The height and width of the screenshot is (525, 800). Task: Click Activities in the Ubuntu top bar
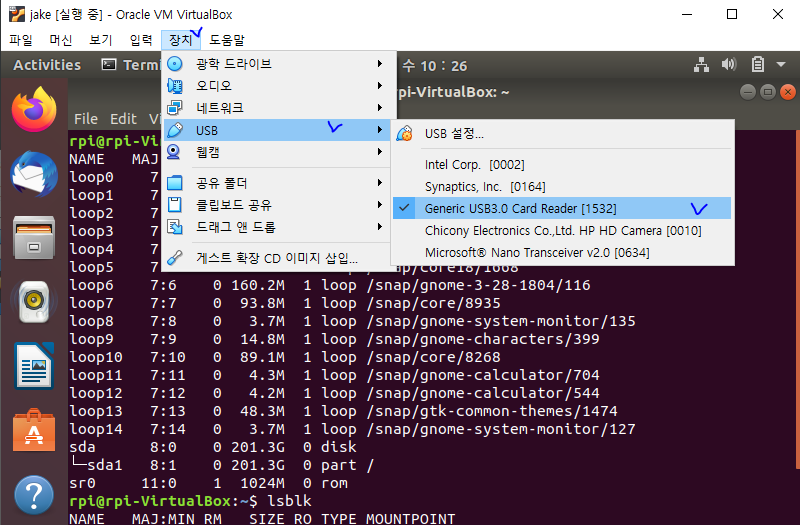[x=47, y=65]
